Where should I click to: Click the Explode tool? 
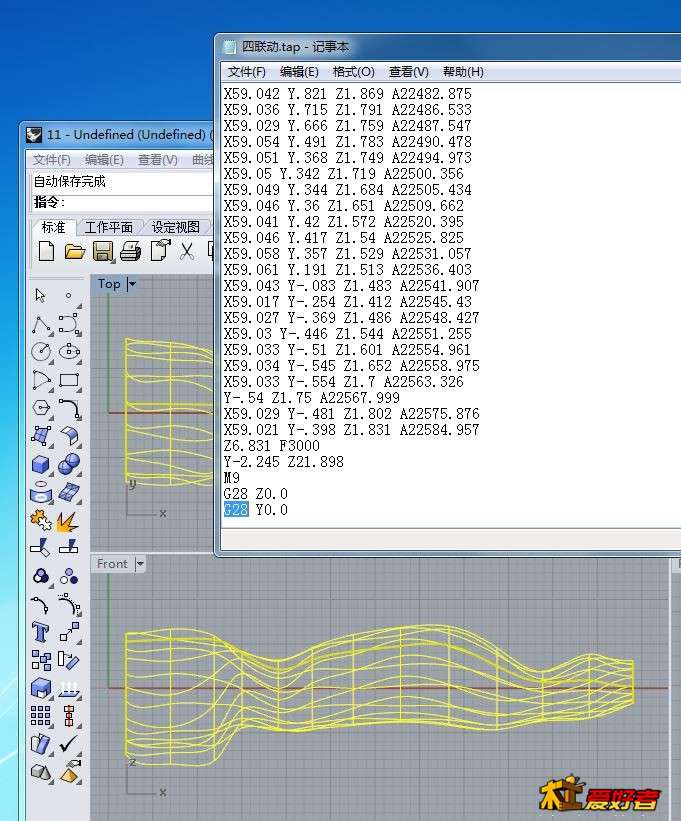coord(69,520)
